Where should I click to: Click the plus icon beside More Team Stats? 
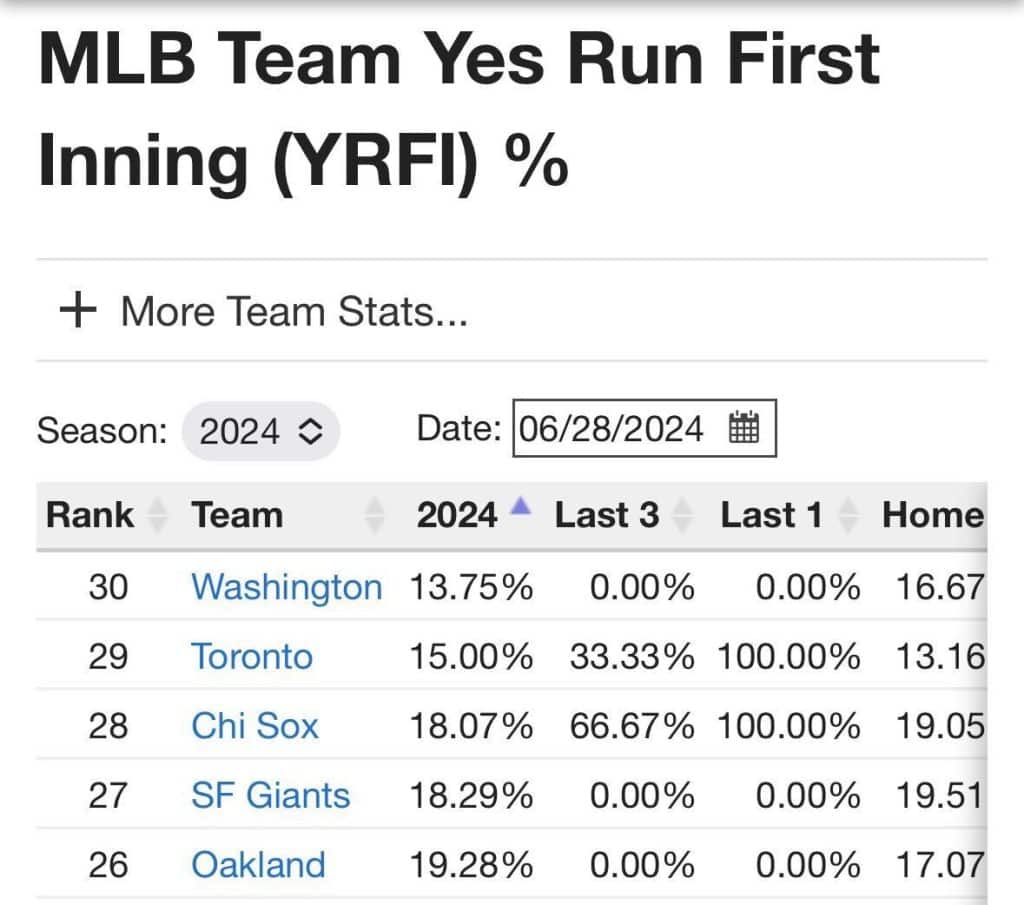point(78,310)
